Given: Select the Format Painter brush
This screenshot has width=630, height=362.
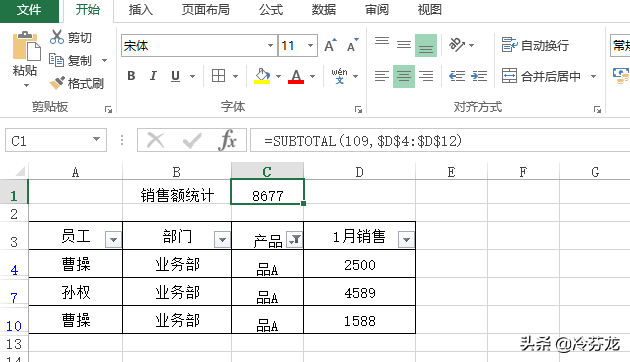Looking at the screenshot, I should tap(57, 83).
